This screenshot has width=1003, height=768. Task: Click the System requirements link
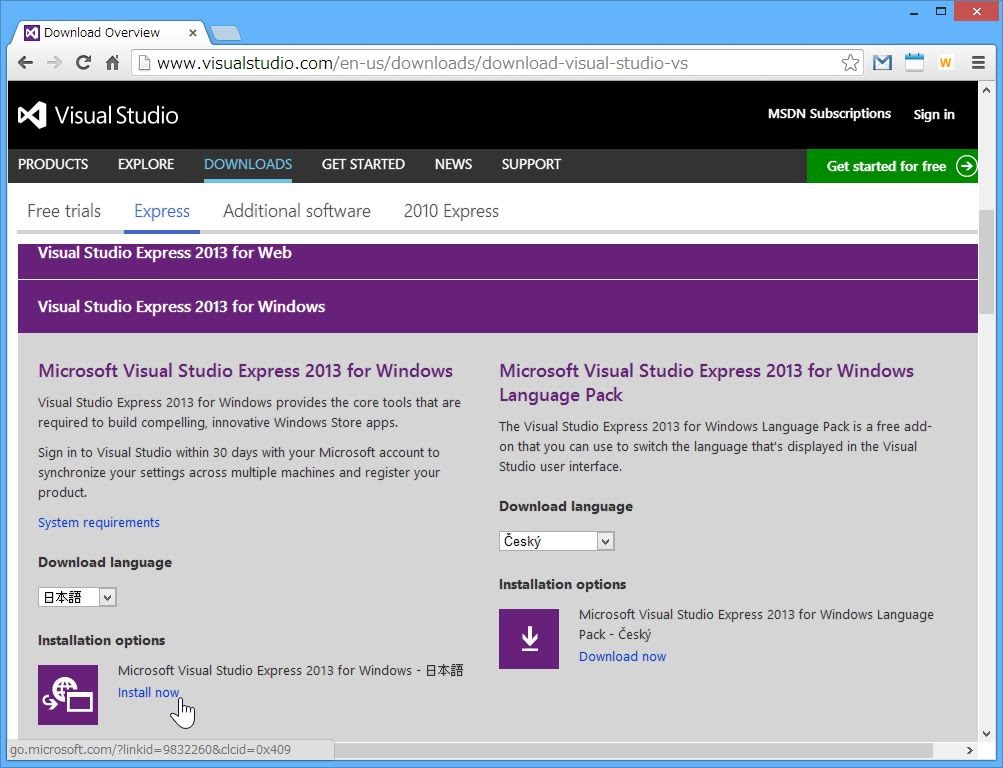click(x=99, y=522)
